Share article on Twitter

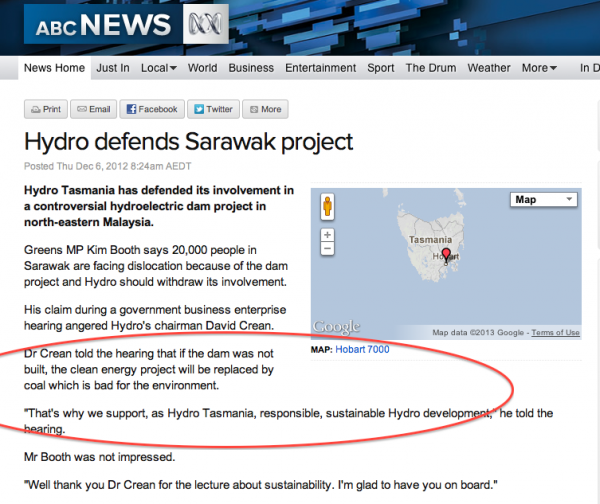click(x=214, y=109)
